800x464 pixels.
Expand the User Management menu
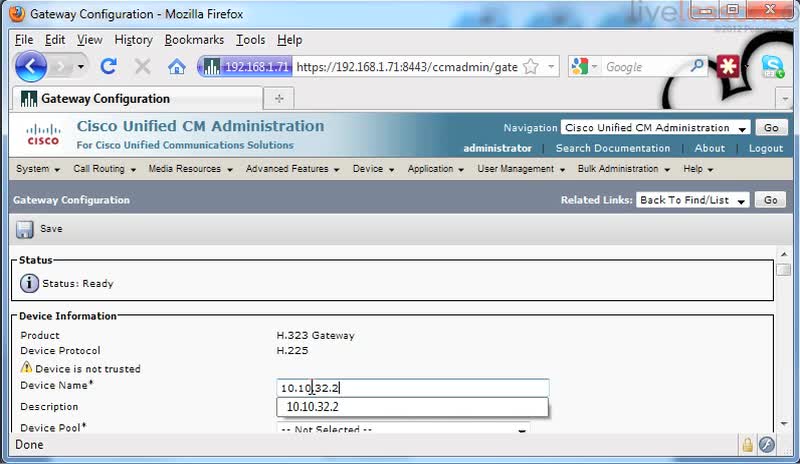click(x=521, y=169)
